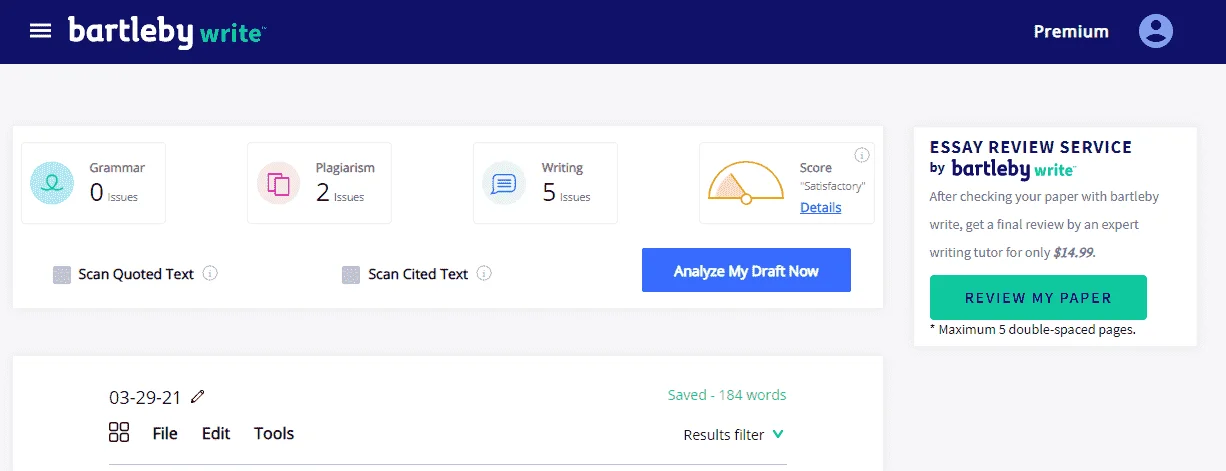Click the Saved - 184 words status

727,395
